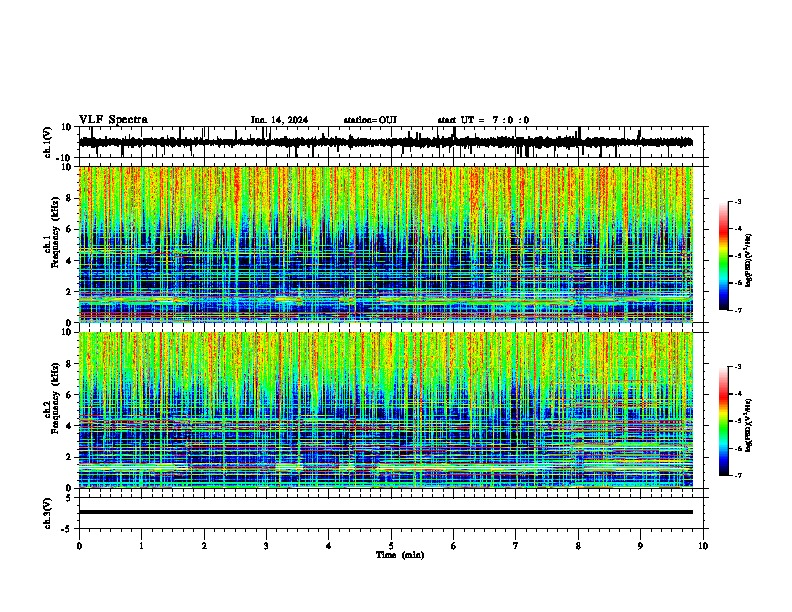Click the "ch.1(V)" axis label
792x612 pixels.
click(47, 142)
